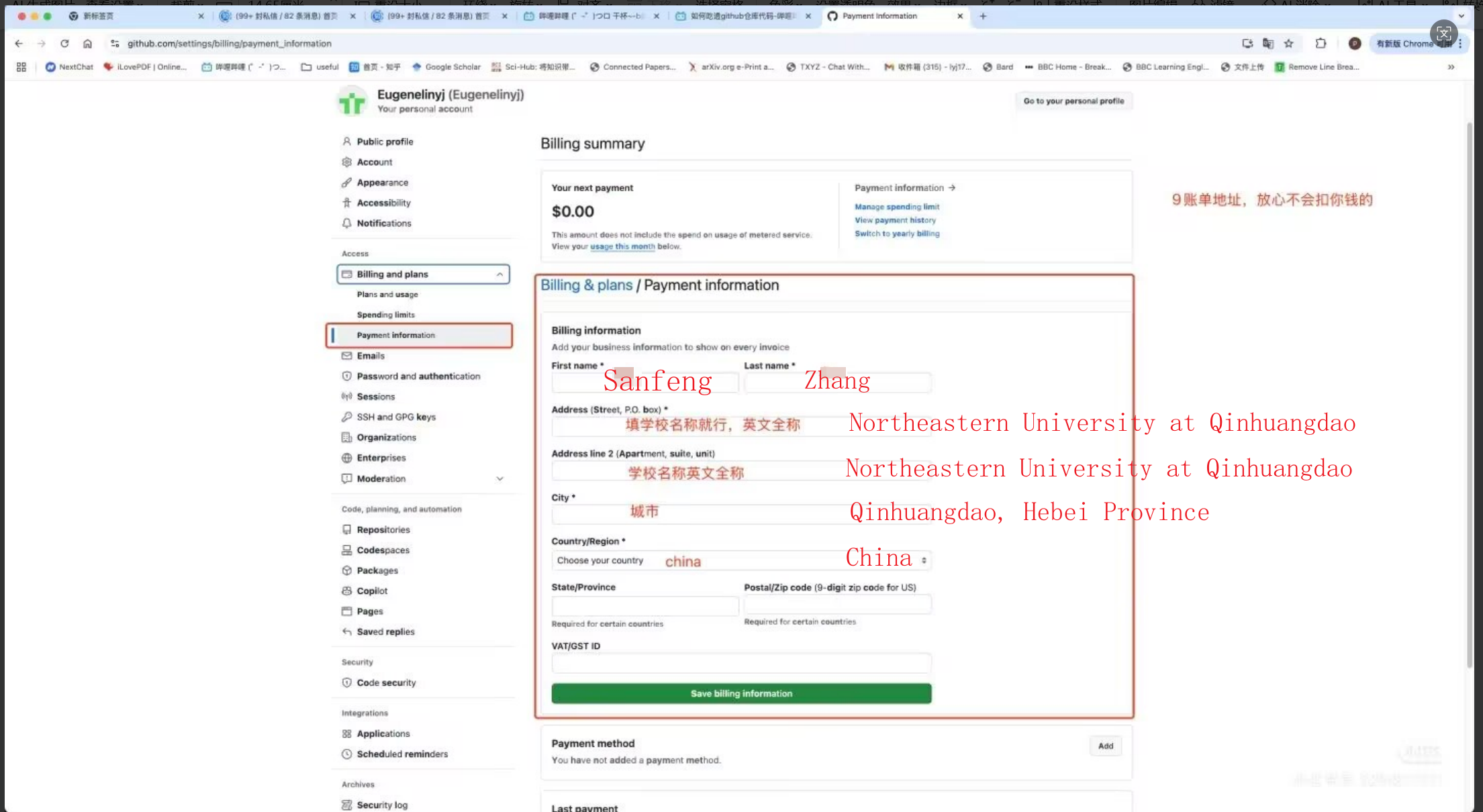
Task: Open Sessions broadcast icon
Action: point(346,397)
